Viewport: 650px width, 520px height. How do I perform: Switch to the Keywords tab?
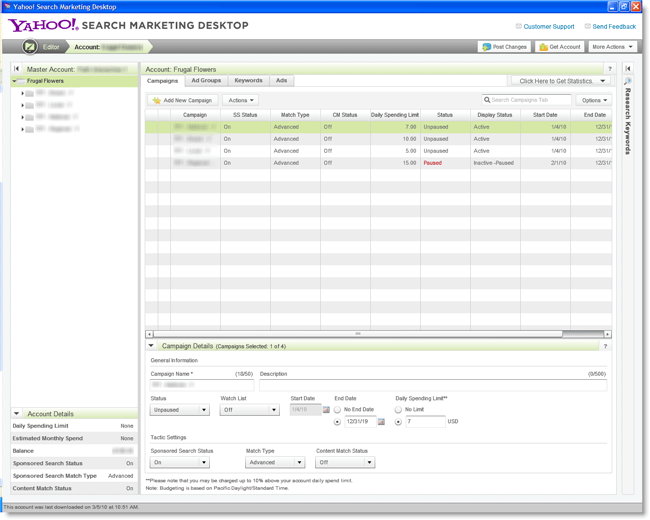(248, 80)
